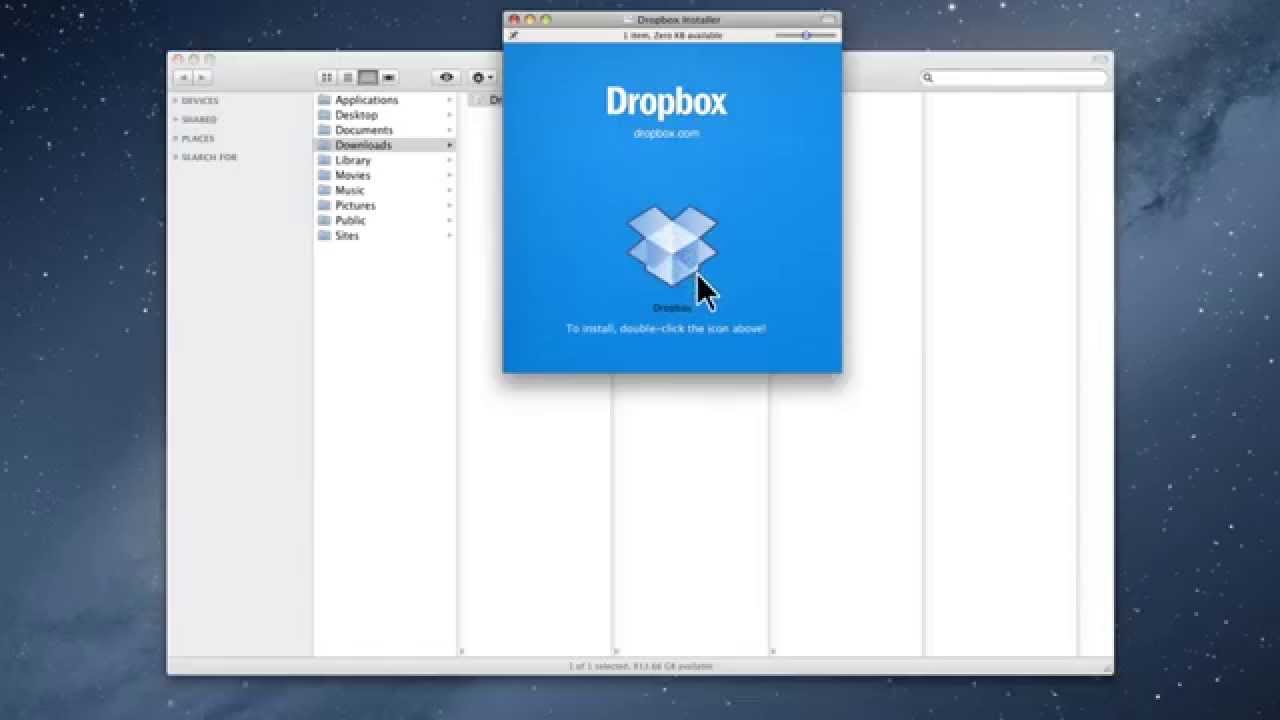
Task: Open the gear Action menu in Finder
Action: pyautogui.click(x=482, y=77)
